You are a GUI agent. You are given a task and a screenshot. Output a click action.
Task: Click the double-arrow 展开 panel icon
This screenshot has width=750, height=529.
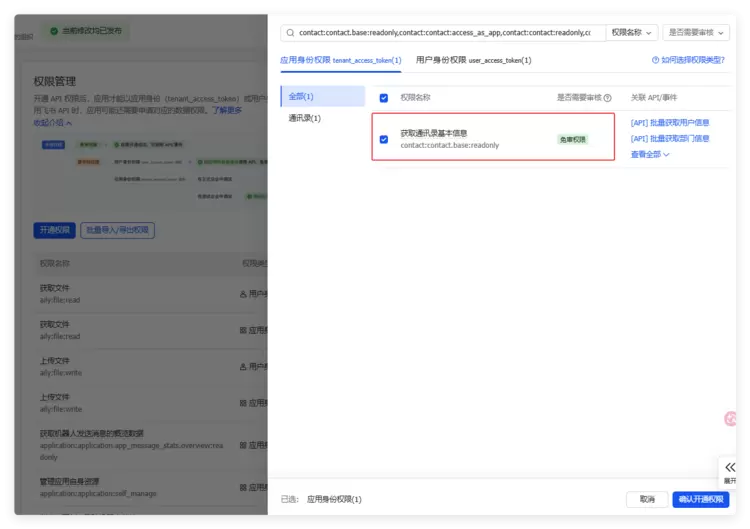click(x=729, y=467)
